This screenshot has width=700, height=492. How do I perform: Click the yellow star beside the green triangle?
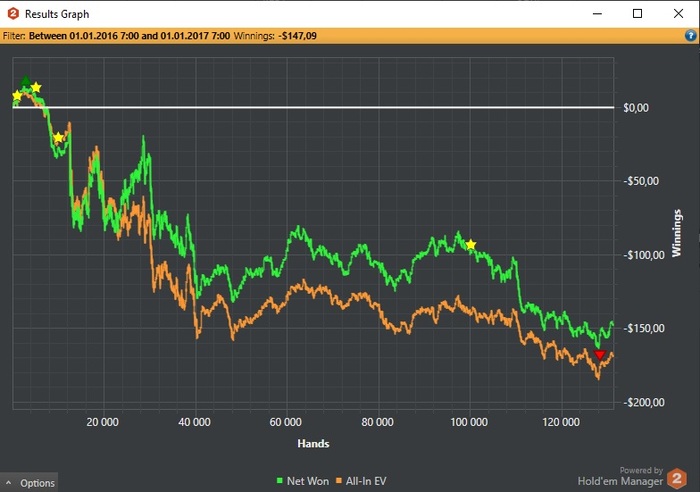[36, 88]
